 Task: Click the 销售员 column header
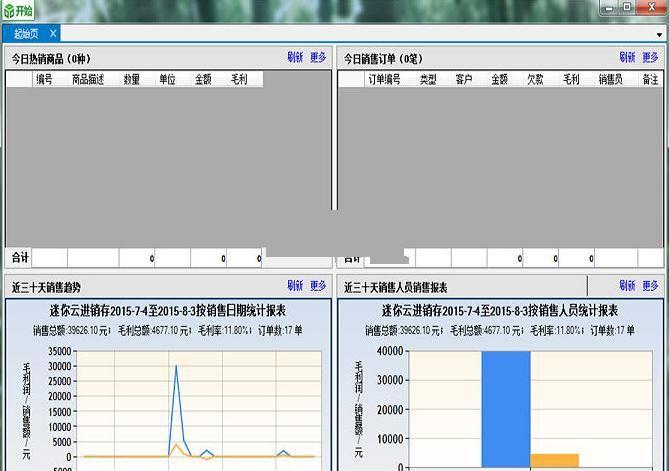pos(610,79)
